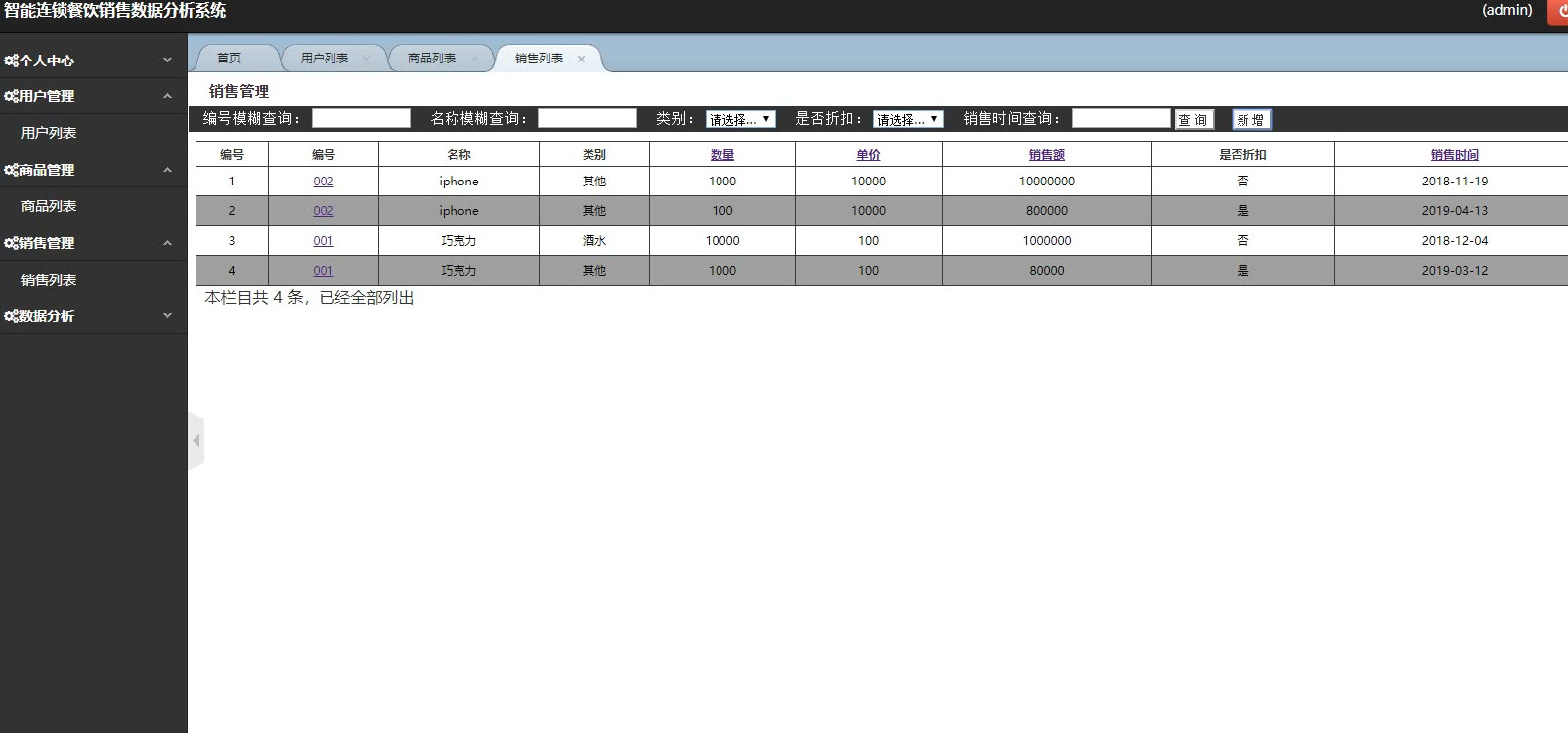1568x733 pixels.
Task: Open link 002 in row 1
Action: click(324, 182)
